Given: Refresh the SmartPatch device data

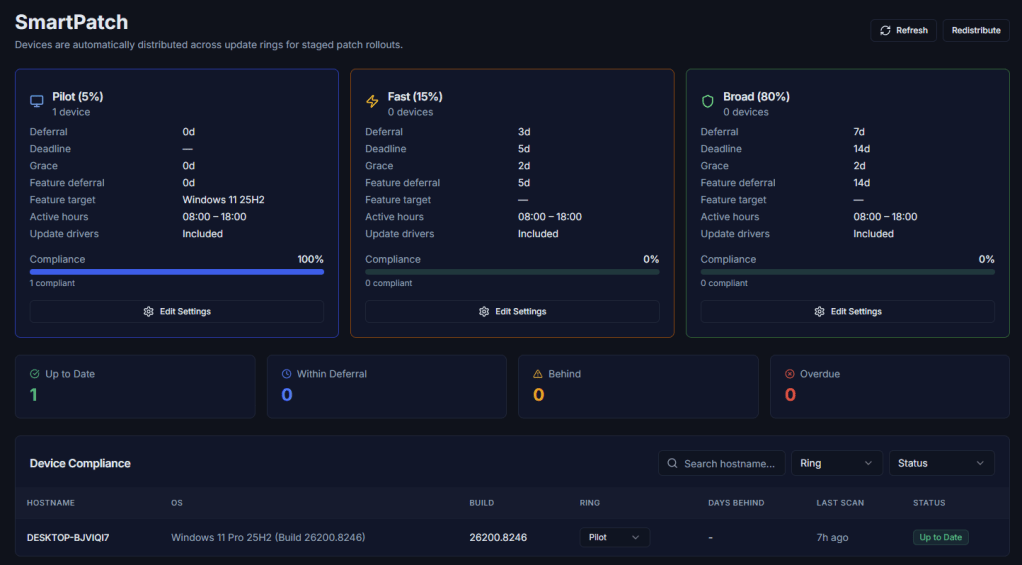Looking at the screenshot, I should point(904,30).
